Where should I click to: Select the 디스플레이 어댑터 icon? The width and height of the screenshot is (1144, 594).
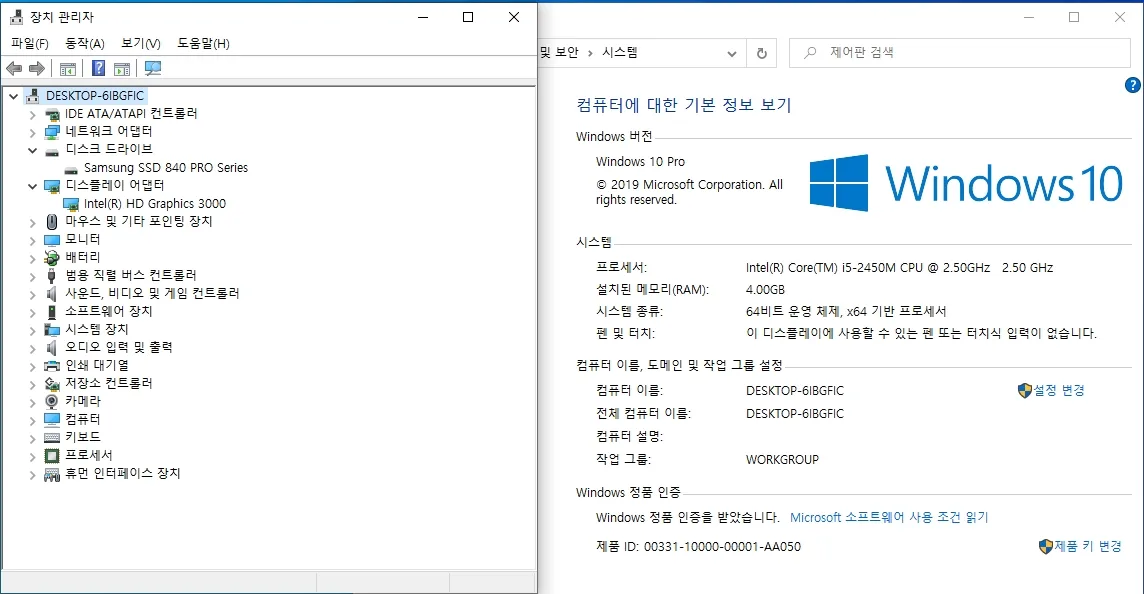tap(52, 186)
